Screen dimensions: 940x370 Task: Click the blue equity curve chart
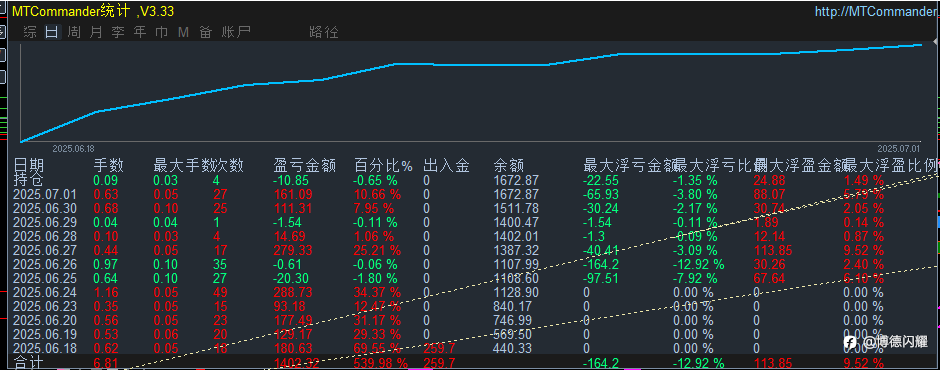471,93
